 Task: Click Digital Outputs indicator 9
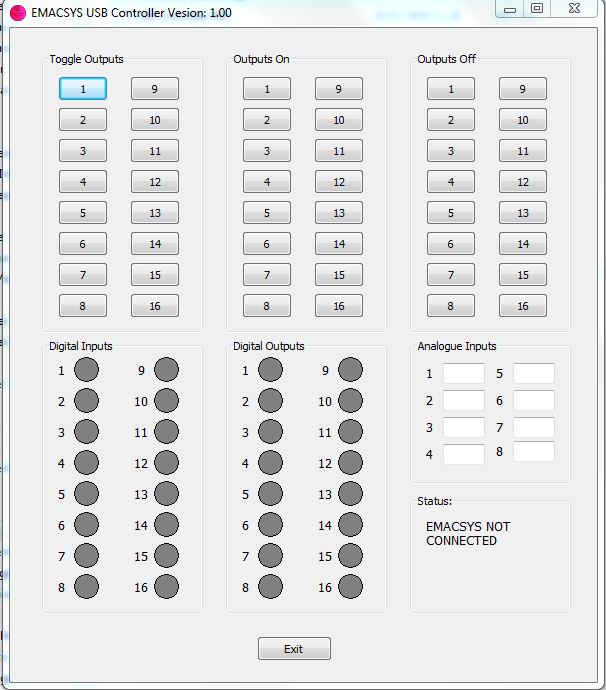[x=350, y=370]
